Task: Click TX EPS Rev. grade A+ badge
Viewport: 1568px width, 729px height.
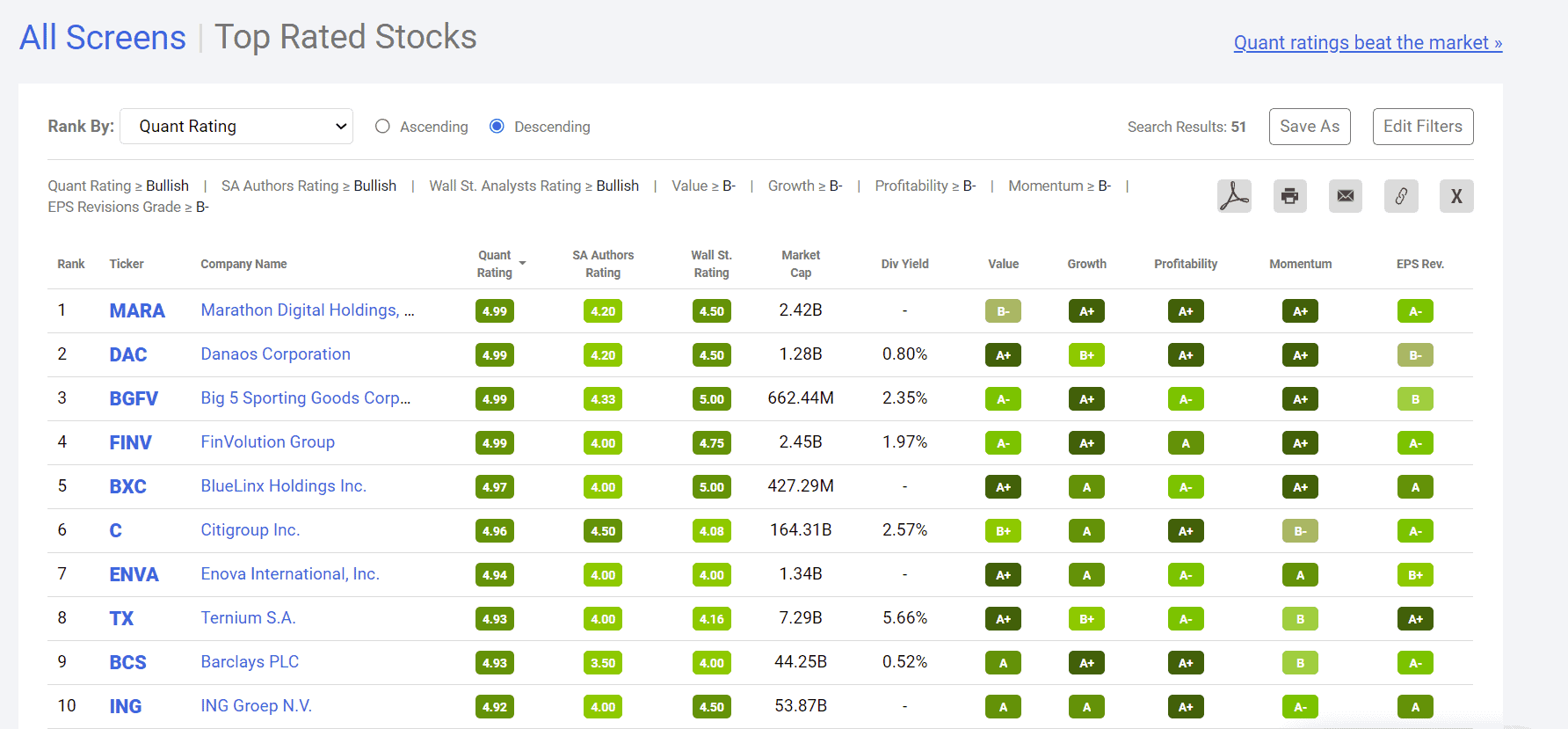Action: [1415, 619]
